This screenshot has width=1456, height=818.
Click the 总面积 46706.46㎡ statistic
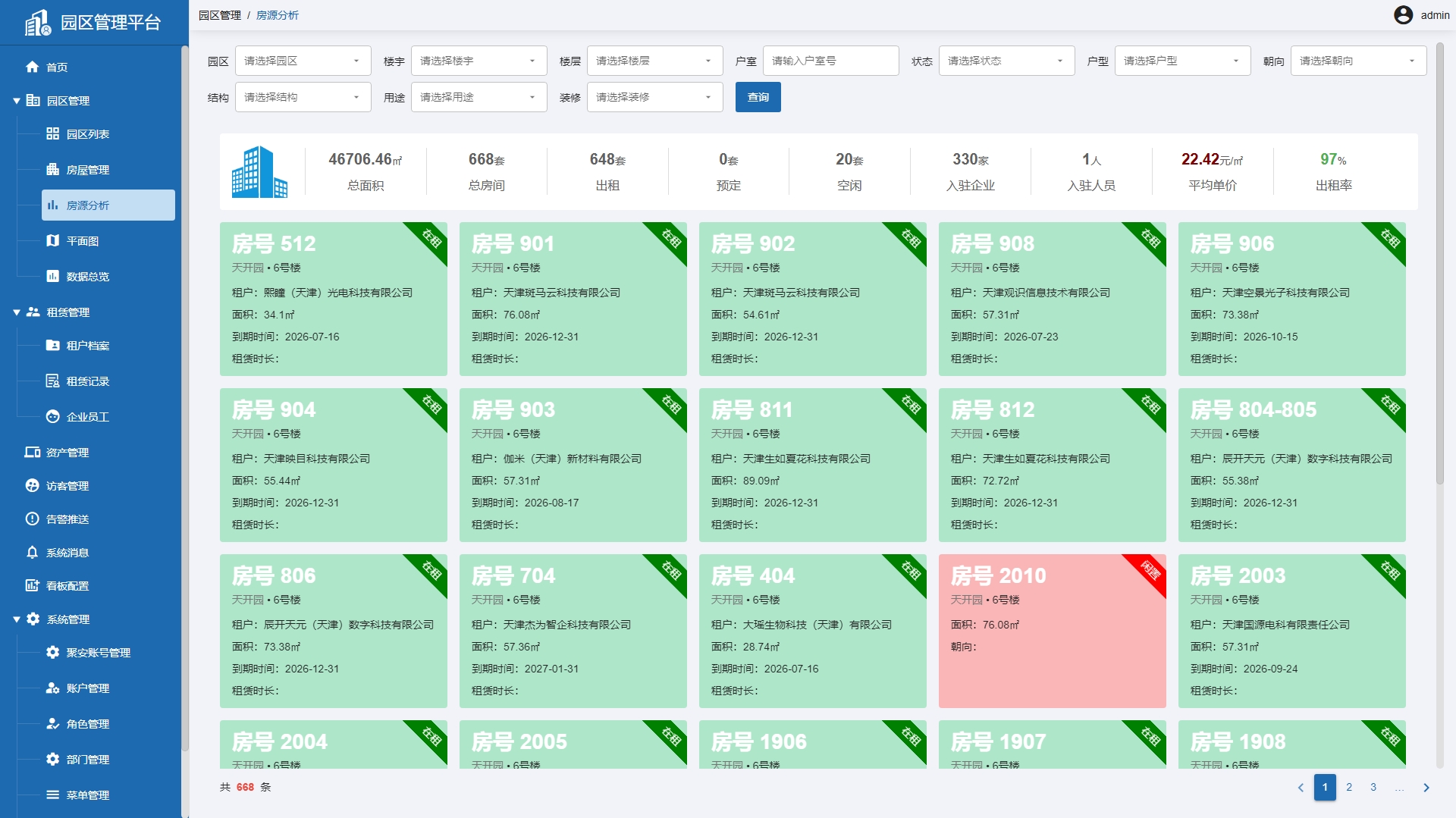pos(366,171)
